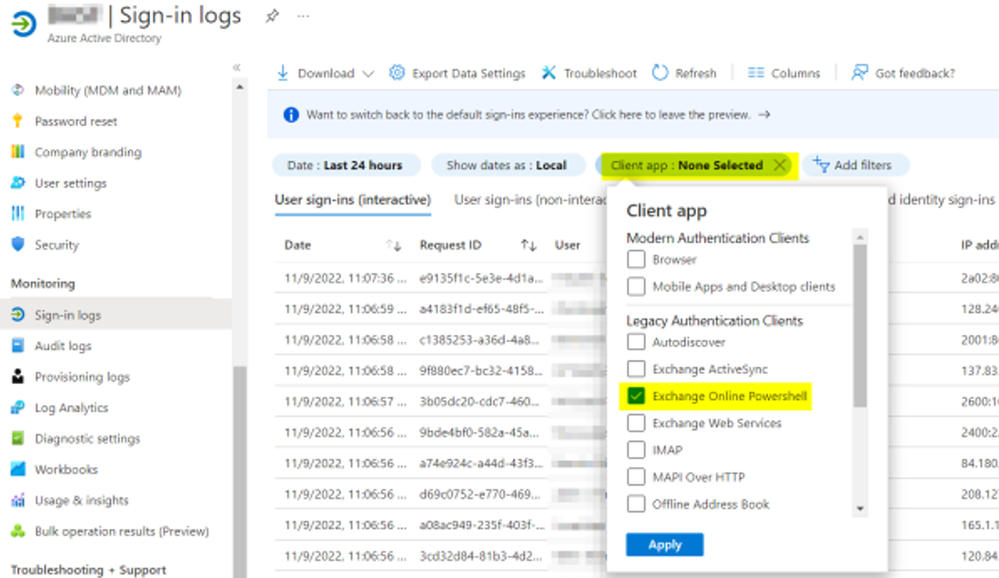Uncheck Exchange Online Powershell checkbox
The image size is (999, 578).
(x=636, y=396)
